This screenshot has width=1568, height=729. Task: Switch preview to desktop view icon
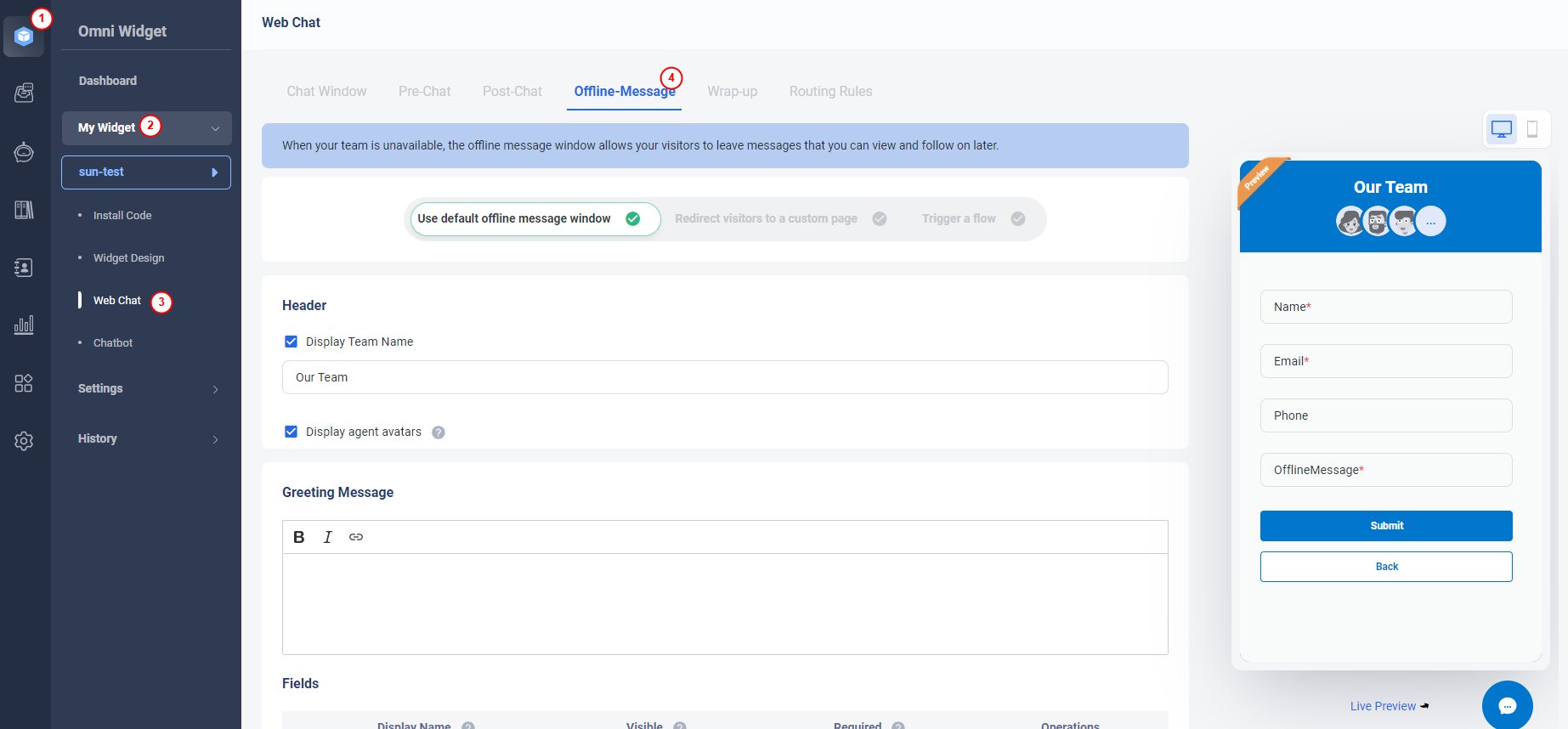coord(1501,129)
